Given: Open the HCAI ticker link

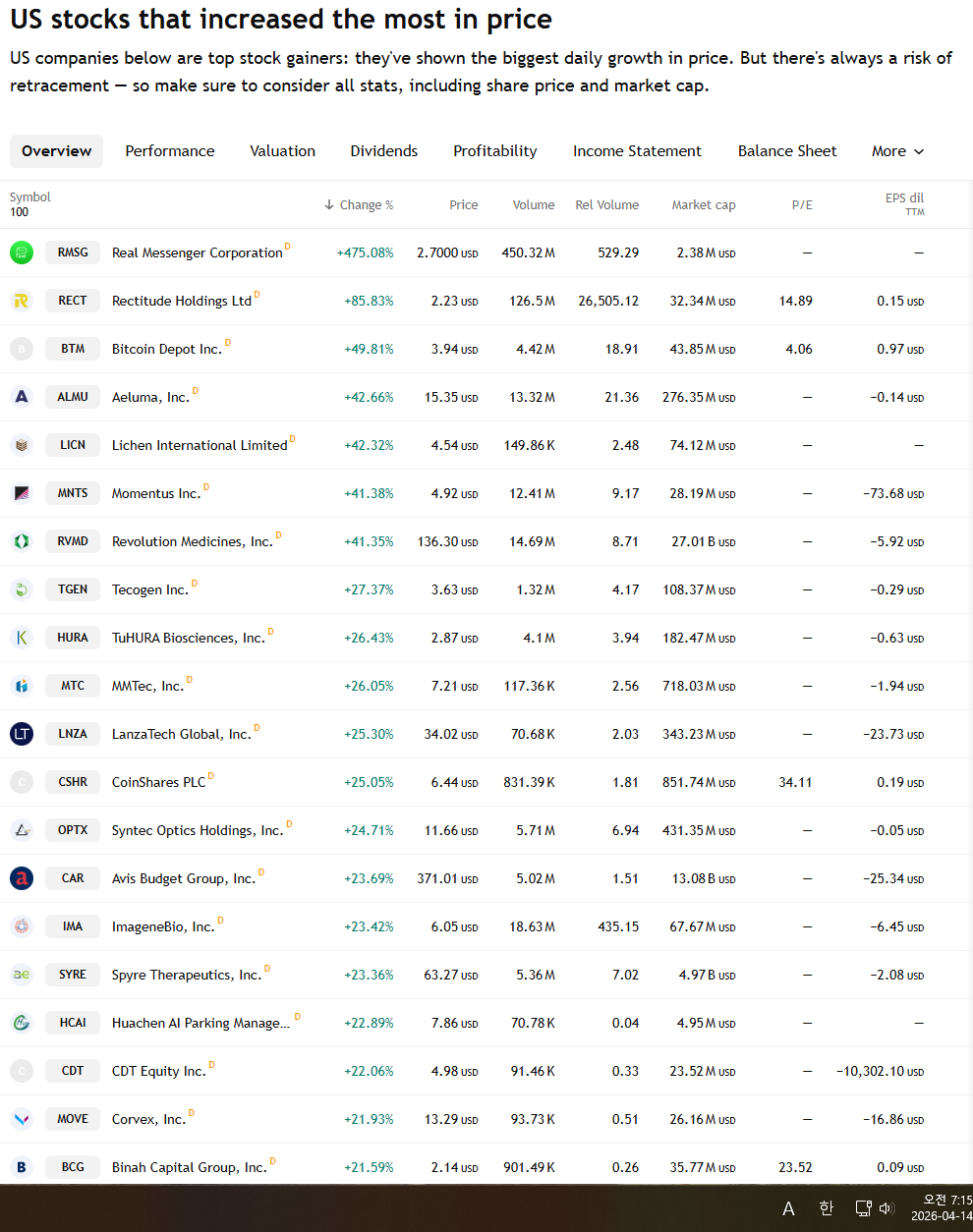Looking at the screenshot, I should 73,1023.
